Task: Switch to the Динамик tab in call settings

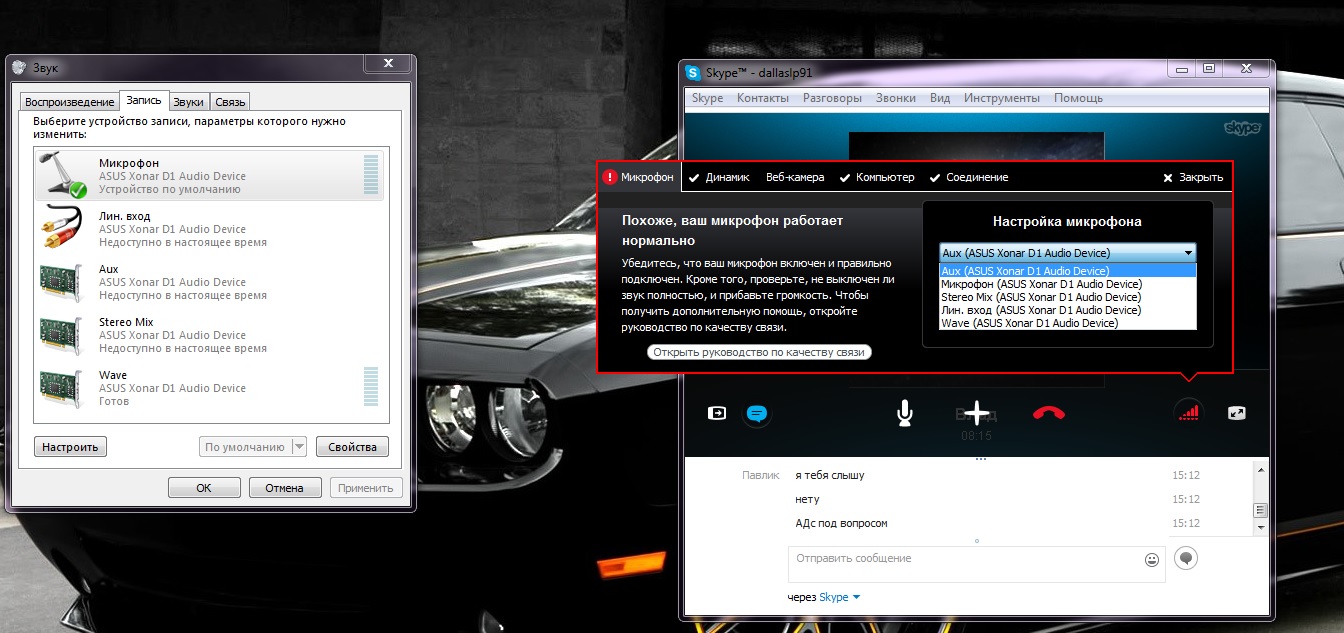Action: click(x=719, y=177)
